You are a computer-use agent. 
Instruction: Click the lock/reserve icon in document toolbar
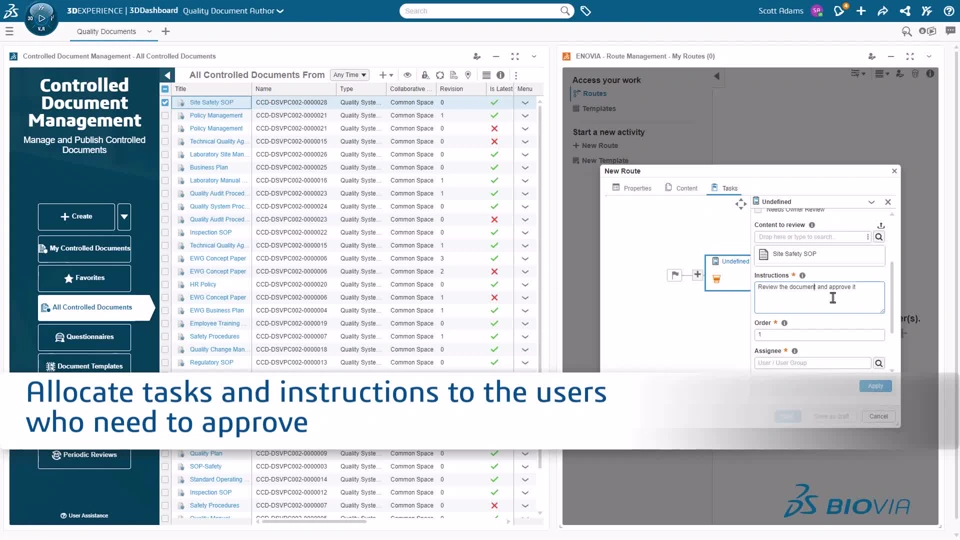pos(425,75)
